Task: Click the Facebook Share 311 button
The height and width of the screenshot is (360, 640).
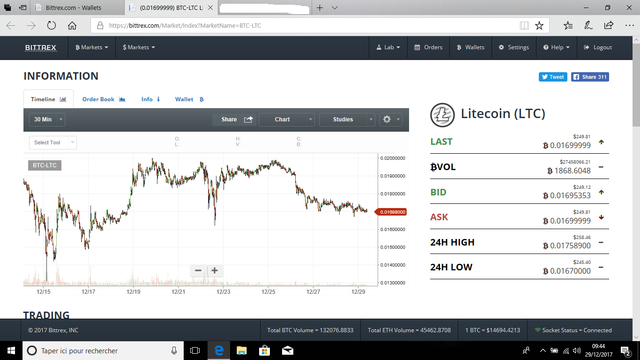Action: (590, 77)
